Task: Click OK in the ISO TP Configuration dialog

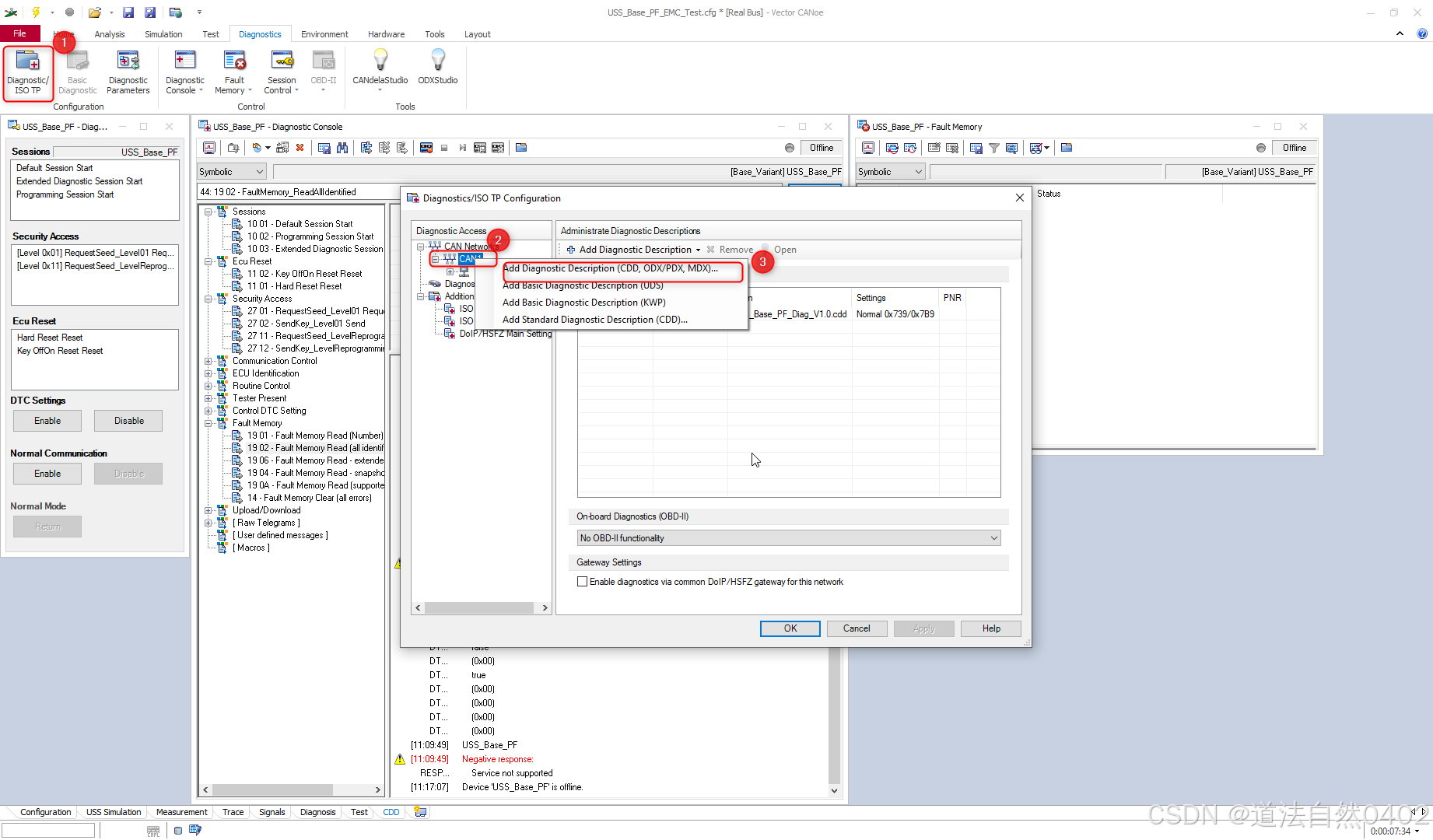Action: [x=790, y=628]
